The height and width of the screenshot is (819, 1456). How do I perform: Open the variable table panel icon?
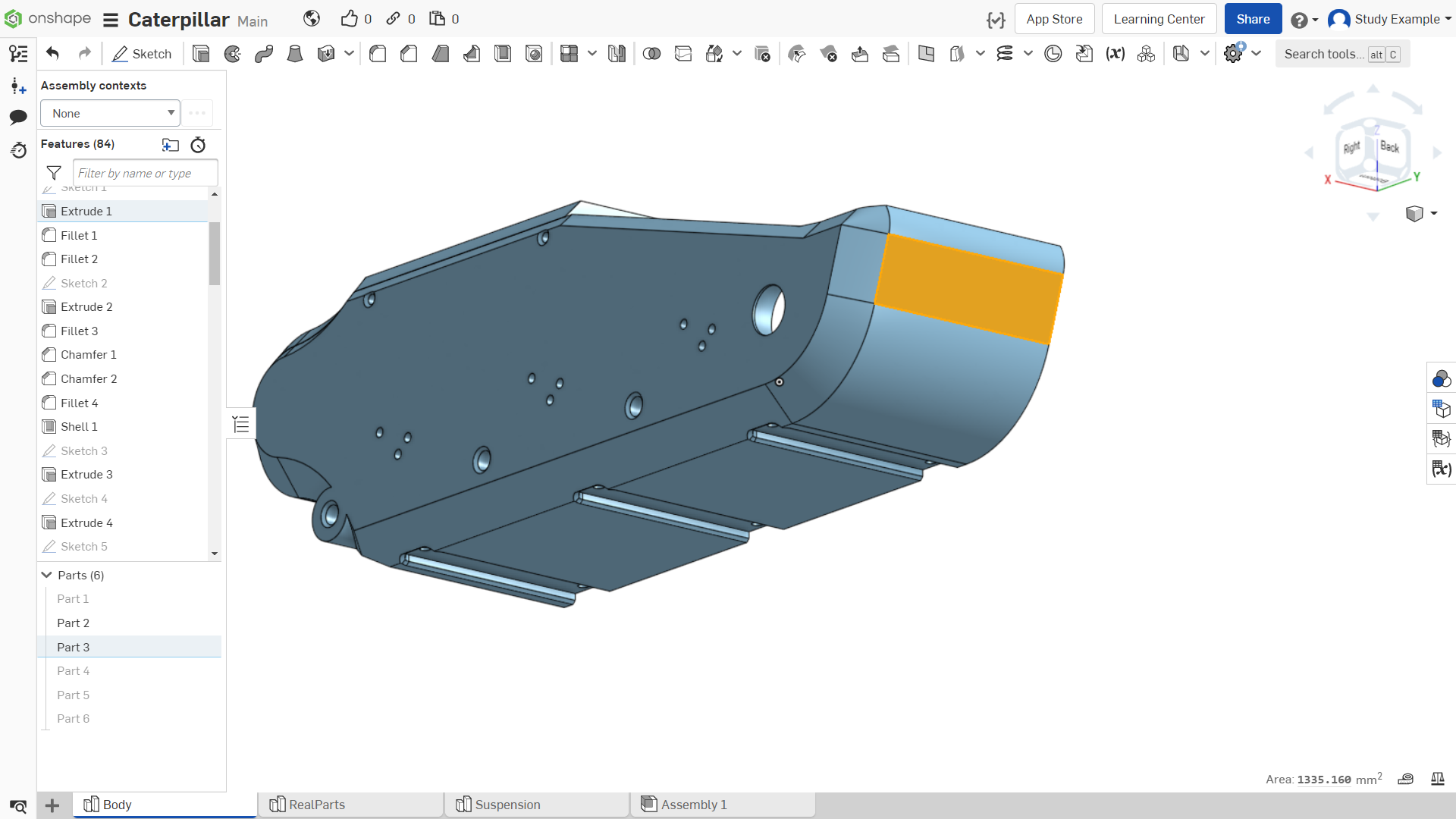pos(1441,469)
